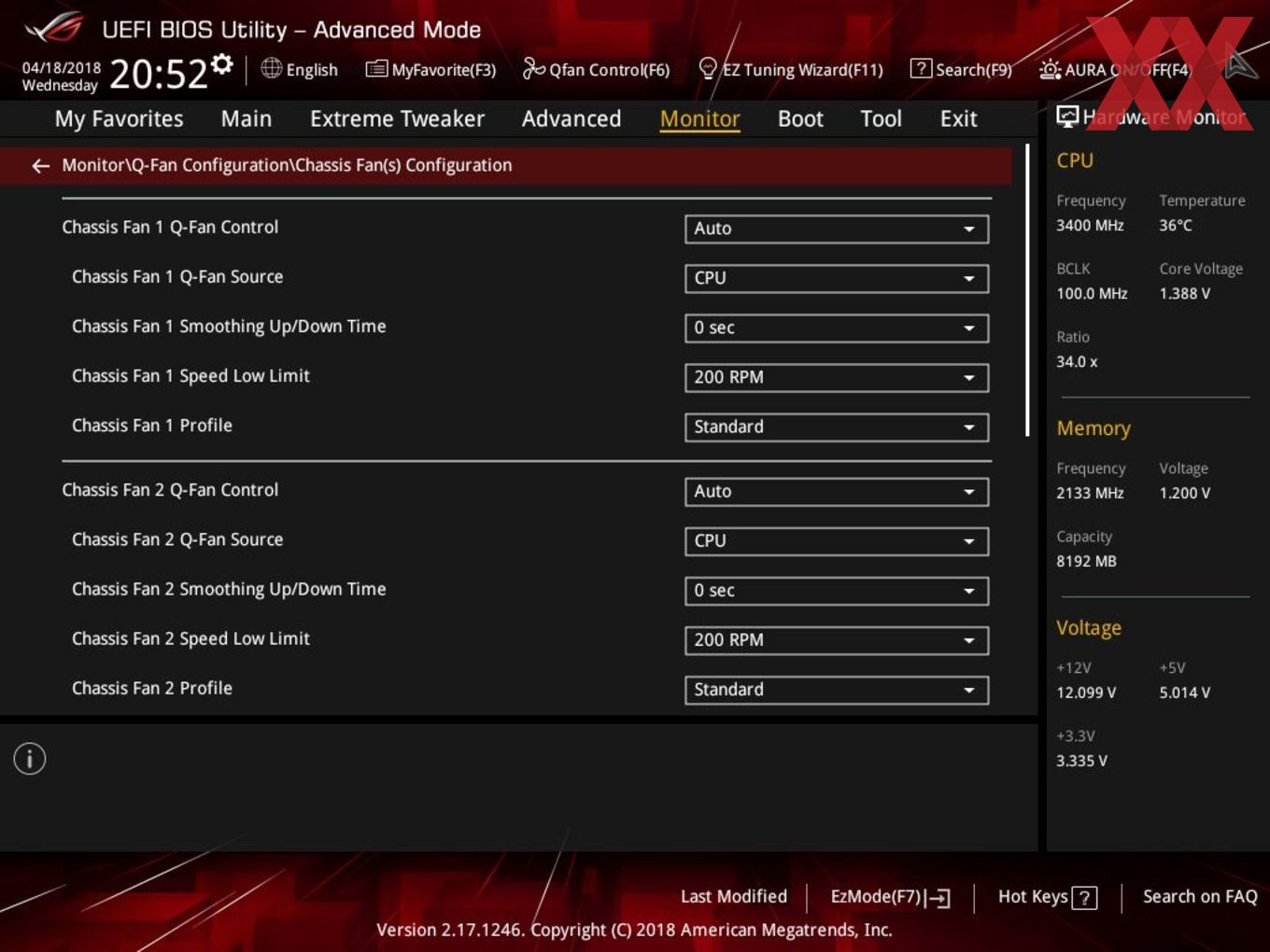Select Chassis Fan 2 Q-Fan Source label
Screen dimensions: 1270x952
pyautogui.click(x=177, y=539)
